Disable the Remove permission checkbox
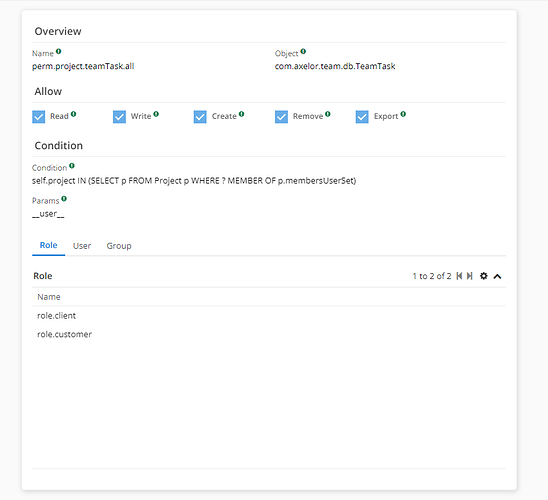 (281, 117)
